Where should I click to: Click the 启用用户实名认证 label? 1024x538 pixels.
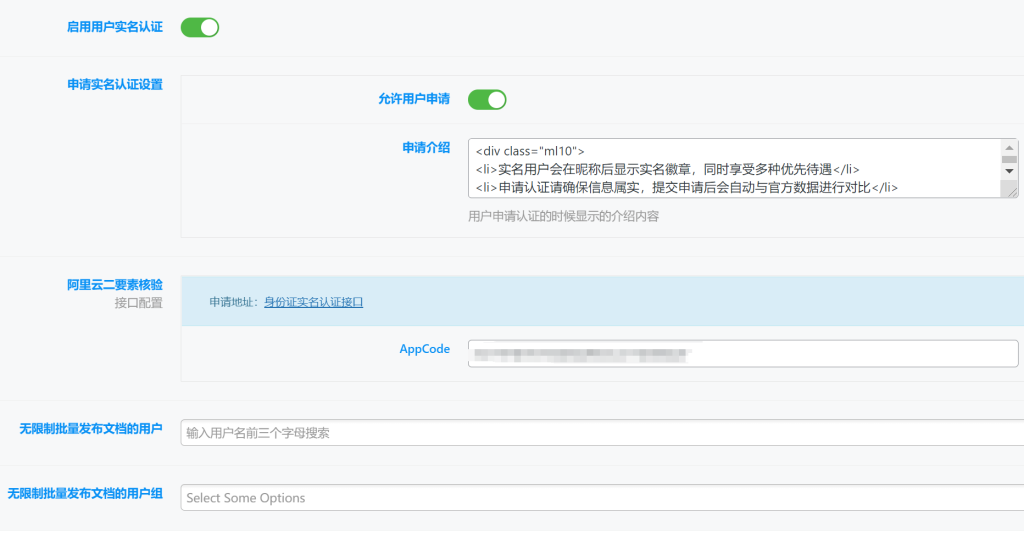pyautogui.click(x=114, y=27)
